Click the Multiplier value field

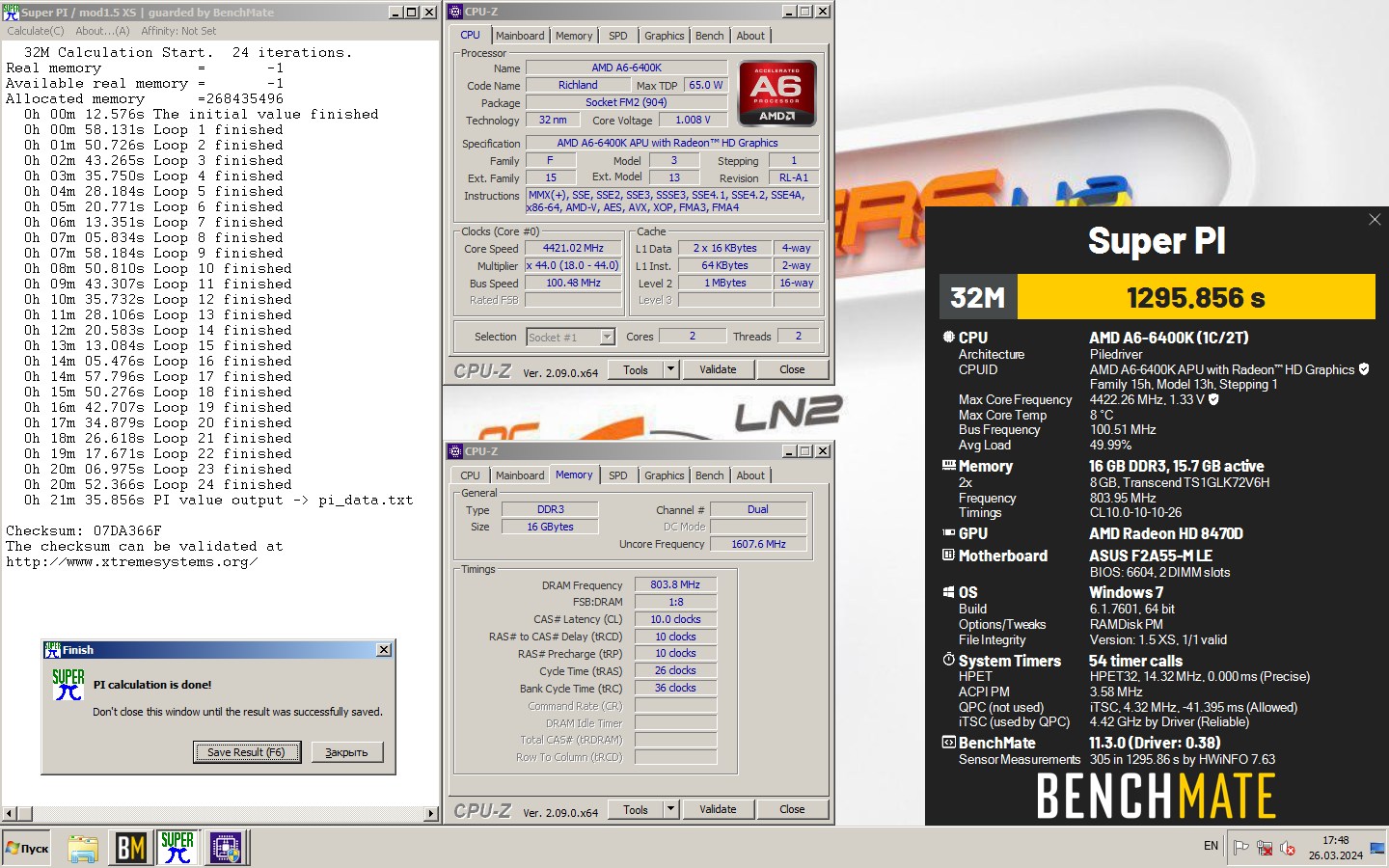point(573,265)
